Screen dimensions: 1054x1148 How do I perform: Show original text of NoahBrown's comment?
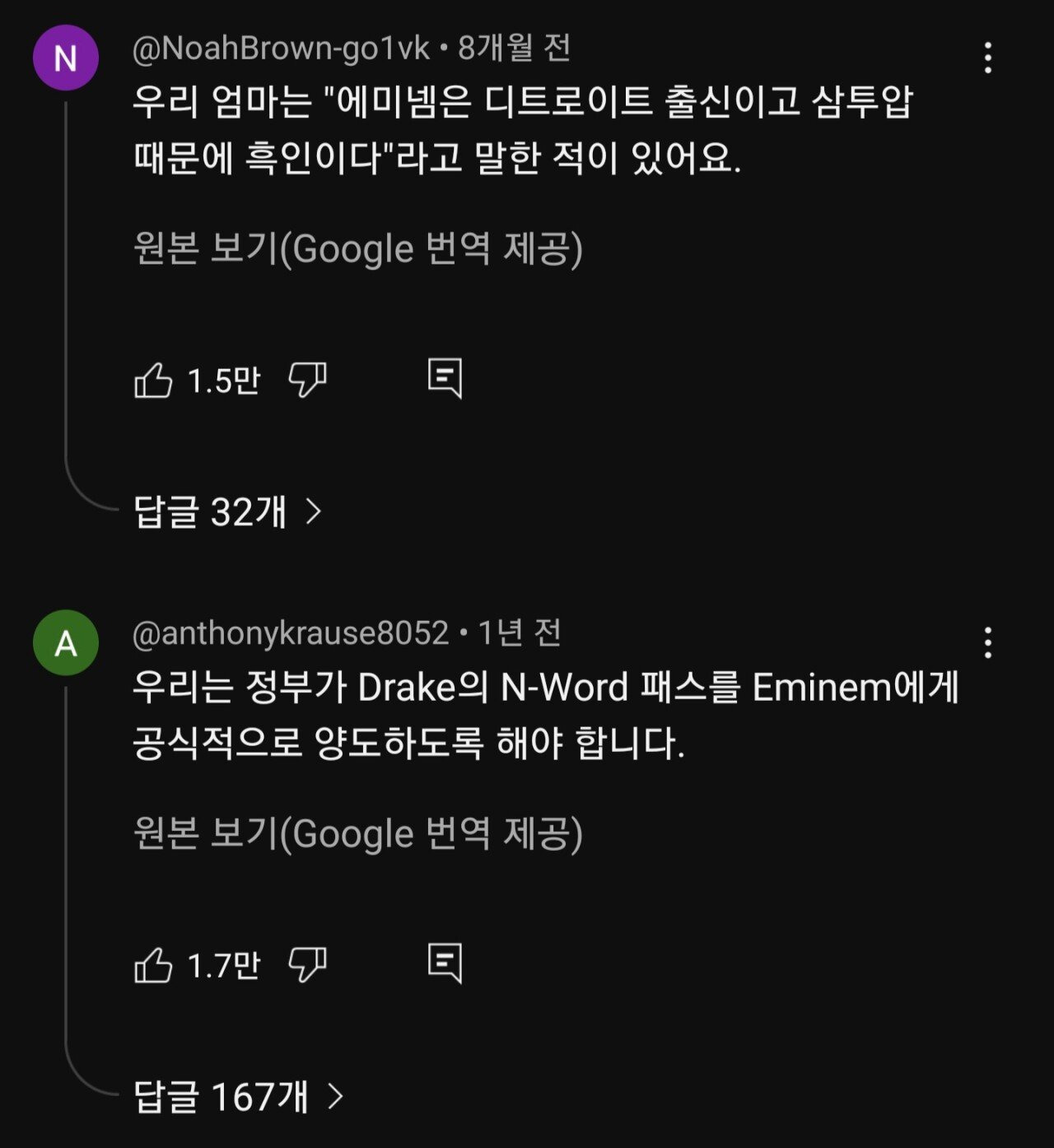point(357,249)
